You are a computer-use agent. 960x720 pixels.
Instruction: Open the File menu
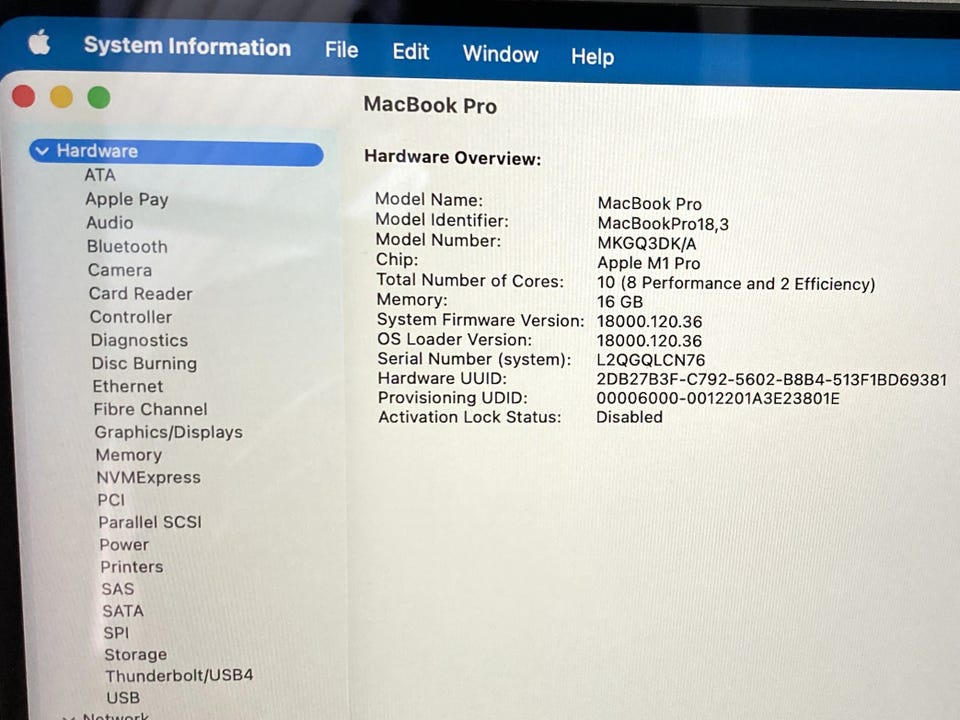point(342,50)
